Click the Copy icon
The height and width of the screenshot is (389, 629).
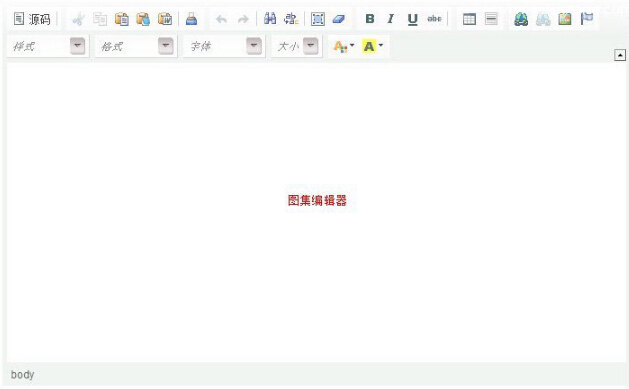tap(100, 19)
